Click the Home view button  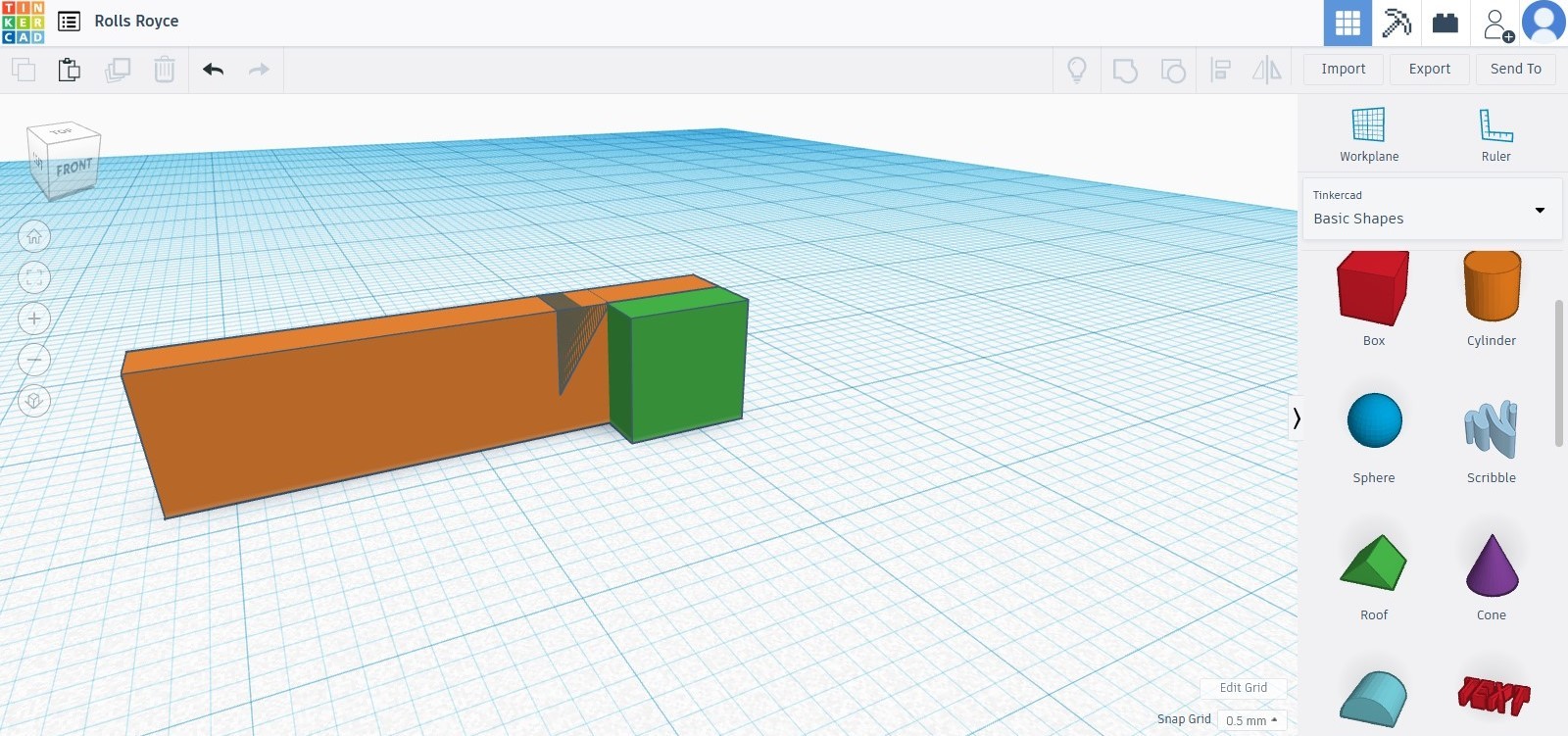point(34,236)
